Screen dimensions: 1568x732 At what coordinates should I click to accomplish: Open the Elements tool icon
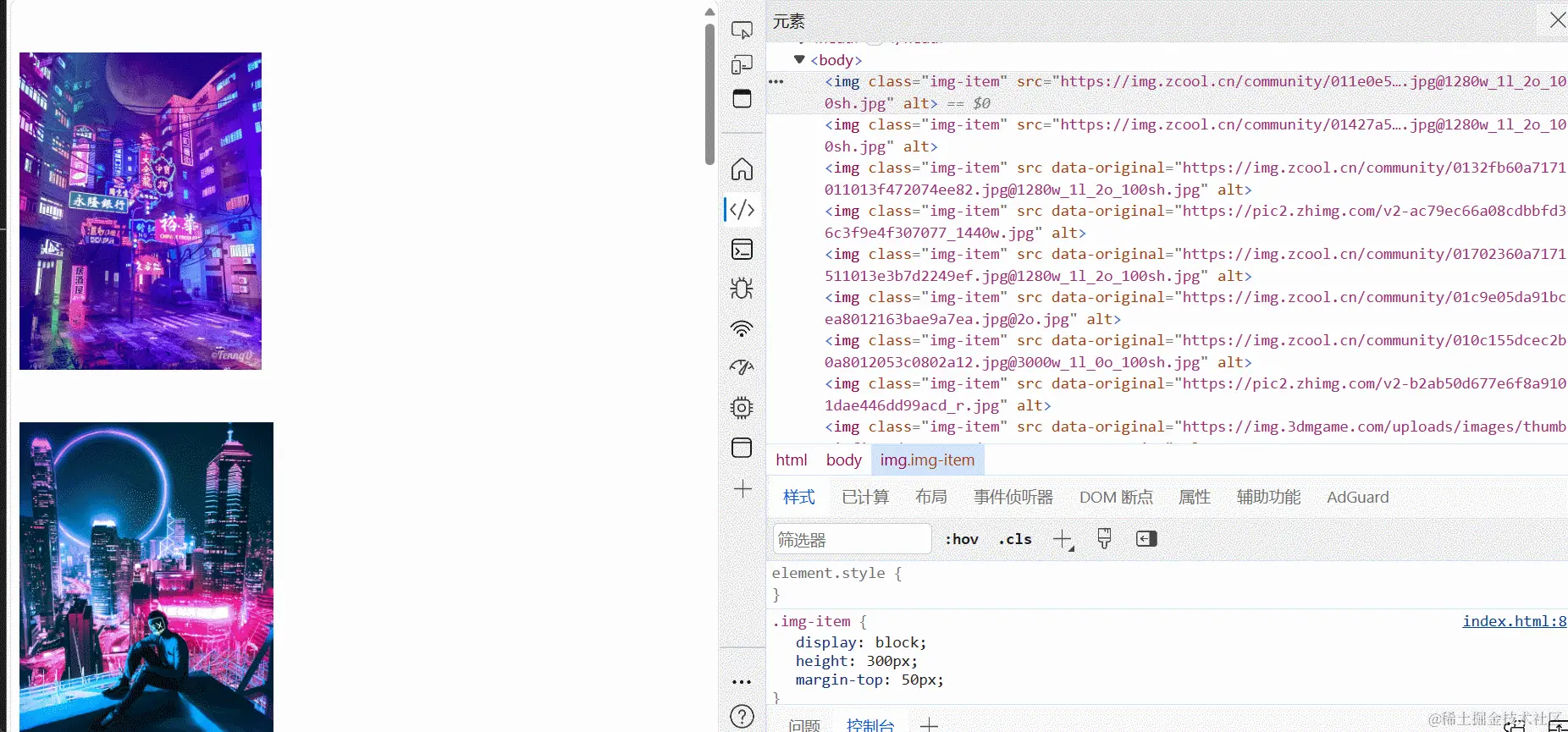pyautogui.click(x=742, y=209)
